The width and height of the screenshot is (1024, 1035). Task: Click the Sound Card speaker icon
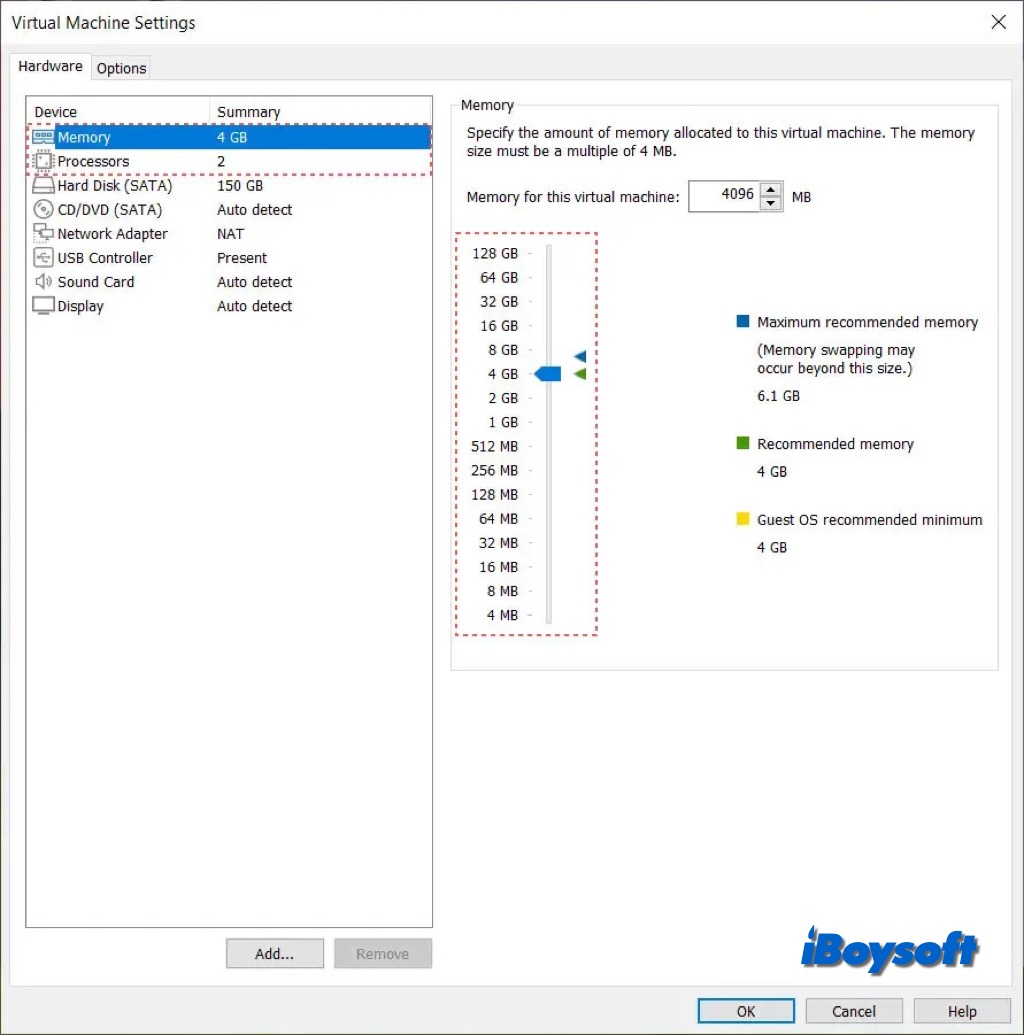click(x=43, y=282)
